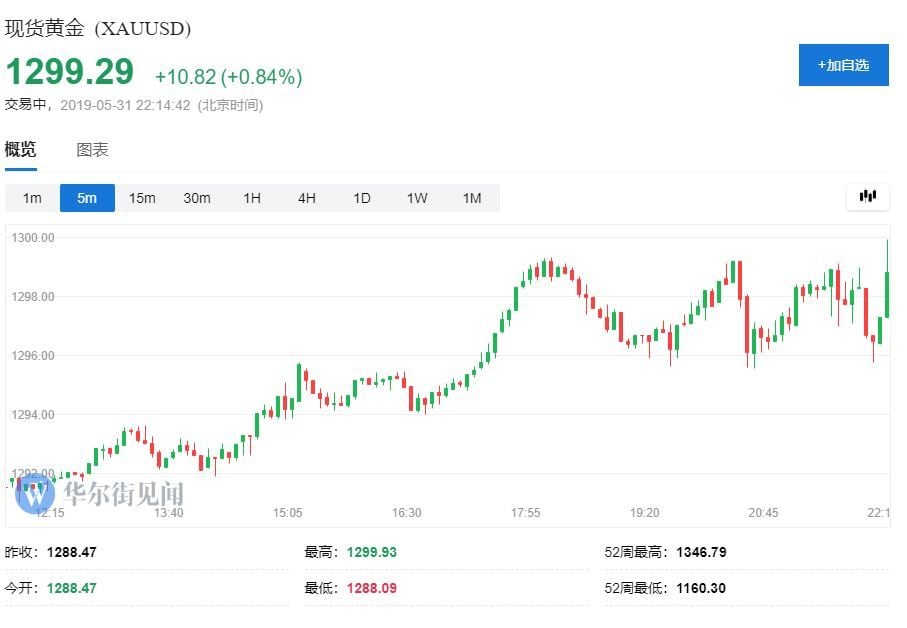The width and height of the screenshot is (907, 628).
Task: Choose the 30m interval
Action: [197, 198]
